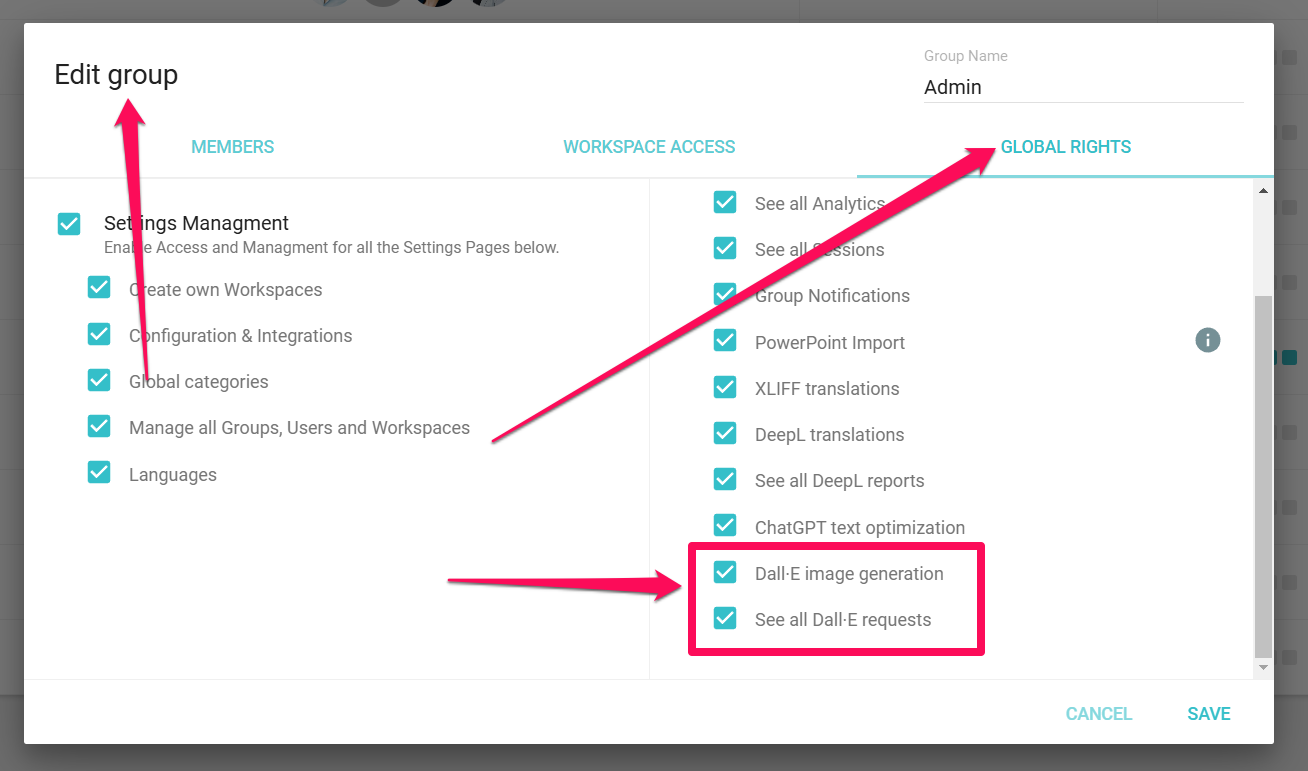Switch to the Members tab

[x=233, y=147]
